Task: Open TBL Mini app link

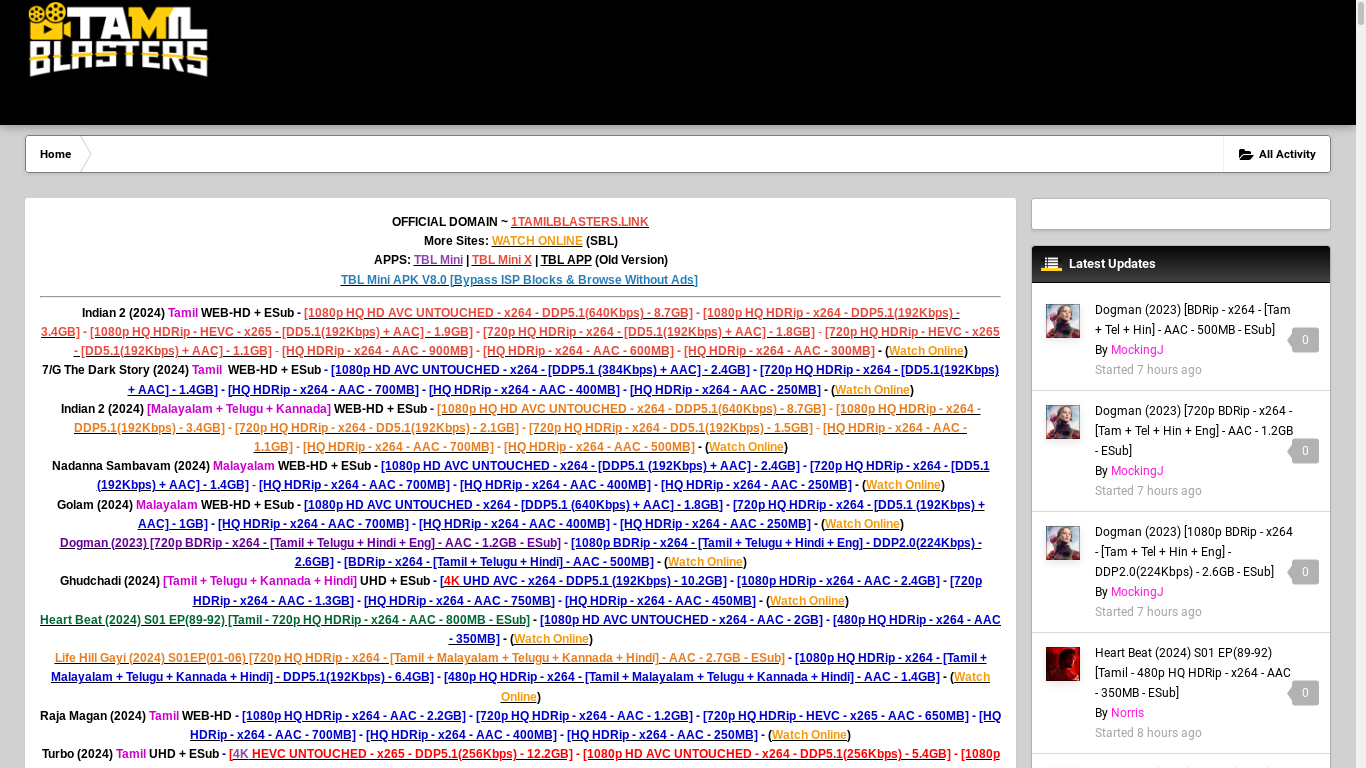Action: coord(438,260)
